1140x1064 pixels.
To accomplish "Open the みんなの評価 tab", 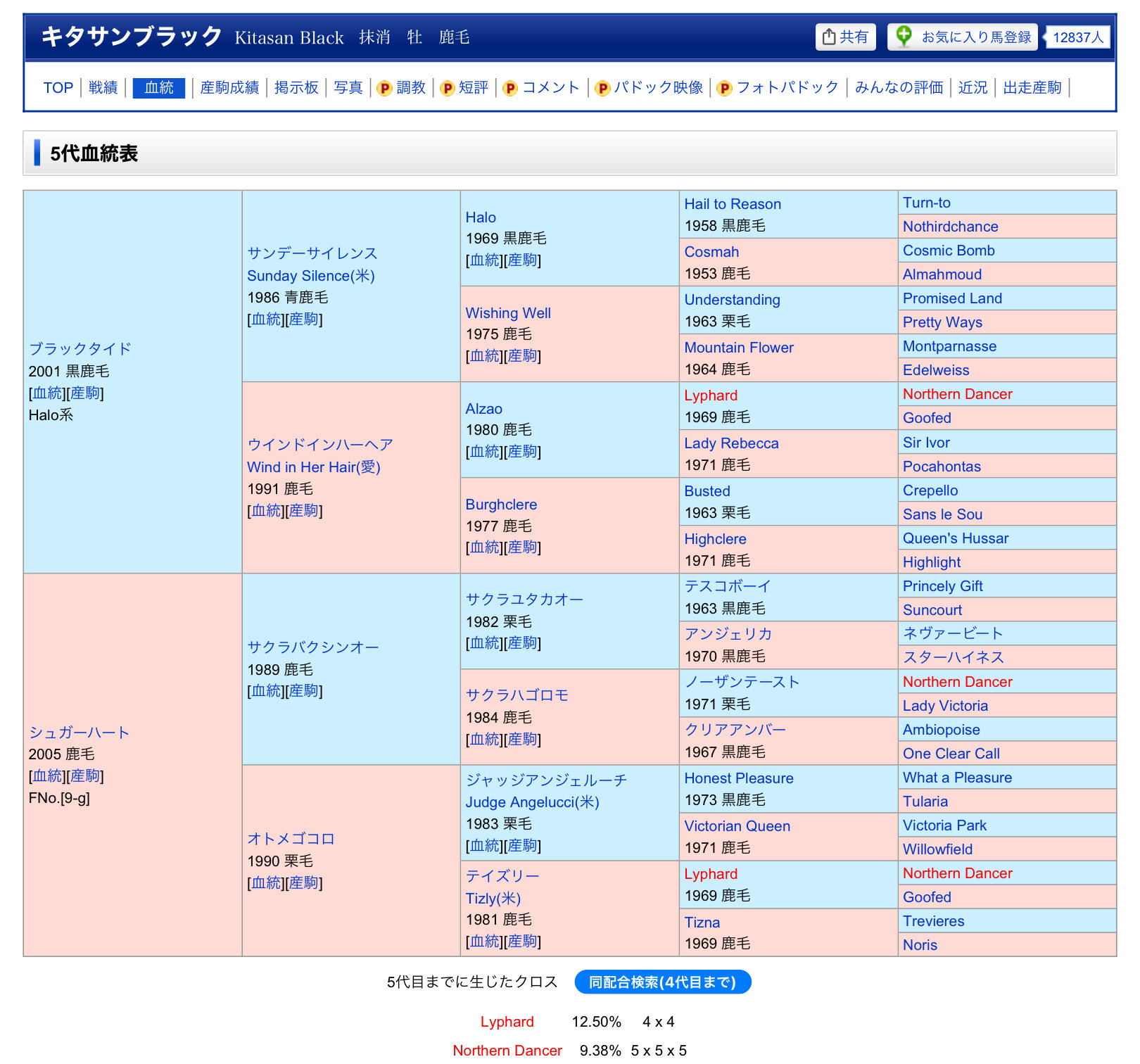I will 899,87.
